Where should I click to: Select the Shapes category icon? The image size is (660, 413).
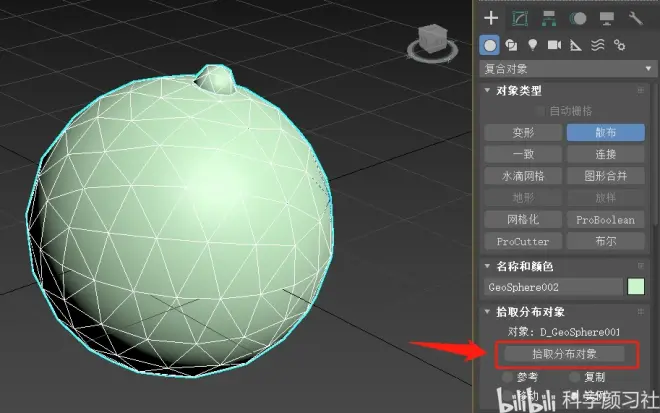click(x=511, y=45)
